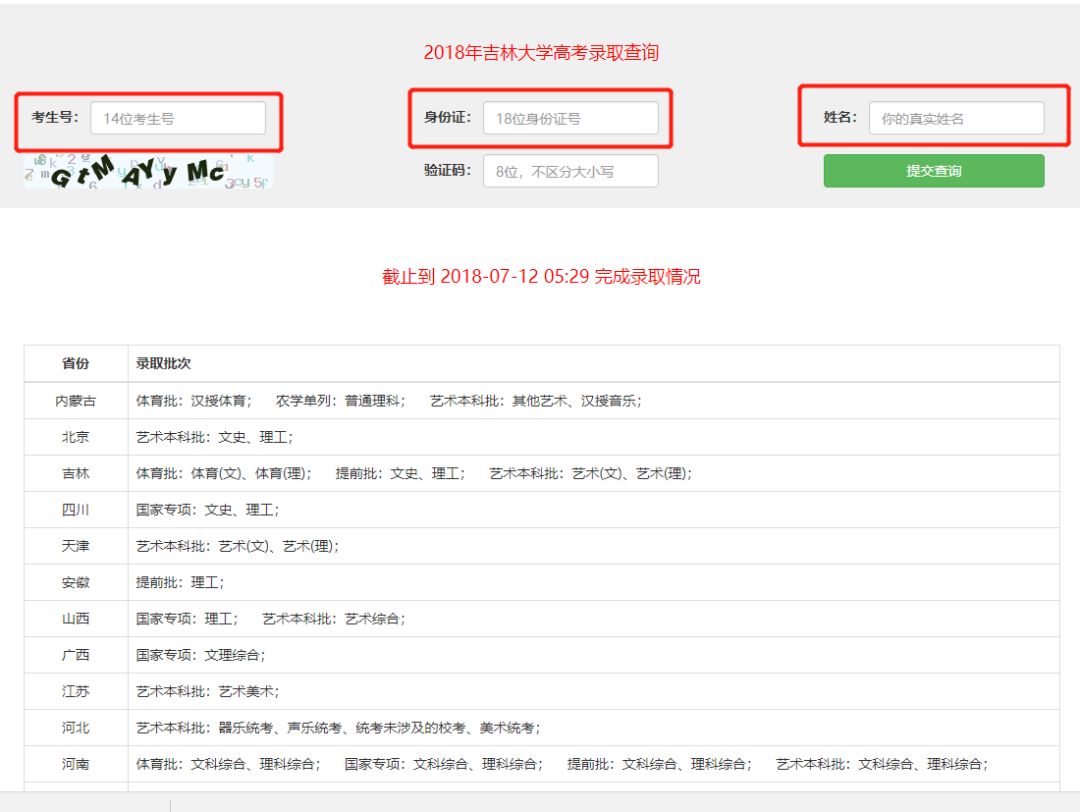Click 提前批：理工 in 安徽 row
The height and width of the screenshot is (812, 1080).
coord(180,583)
